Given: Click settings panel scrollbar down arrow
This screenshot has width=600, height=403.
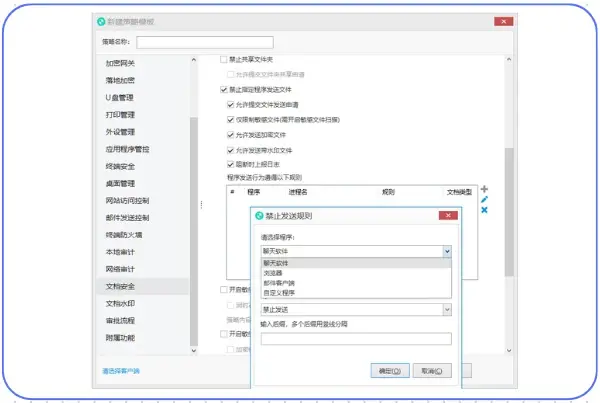Looking at the screenshot, I should (509, 350).
